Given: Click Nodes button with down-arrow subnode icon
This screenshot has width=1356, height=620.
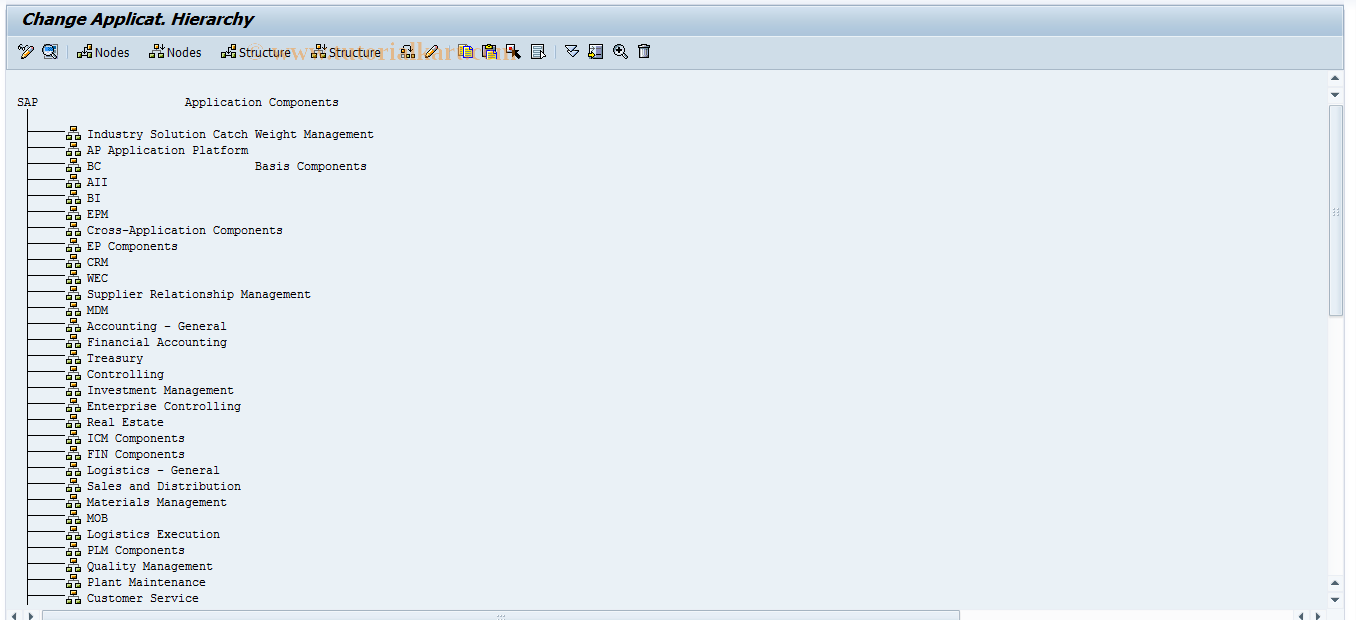Looking at the screenshot, I should 175,52.
